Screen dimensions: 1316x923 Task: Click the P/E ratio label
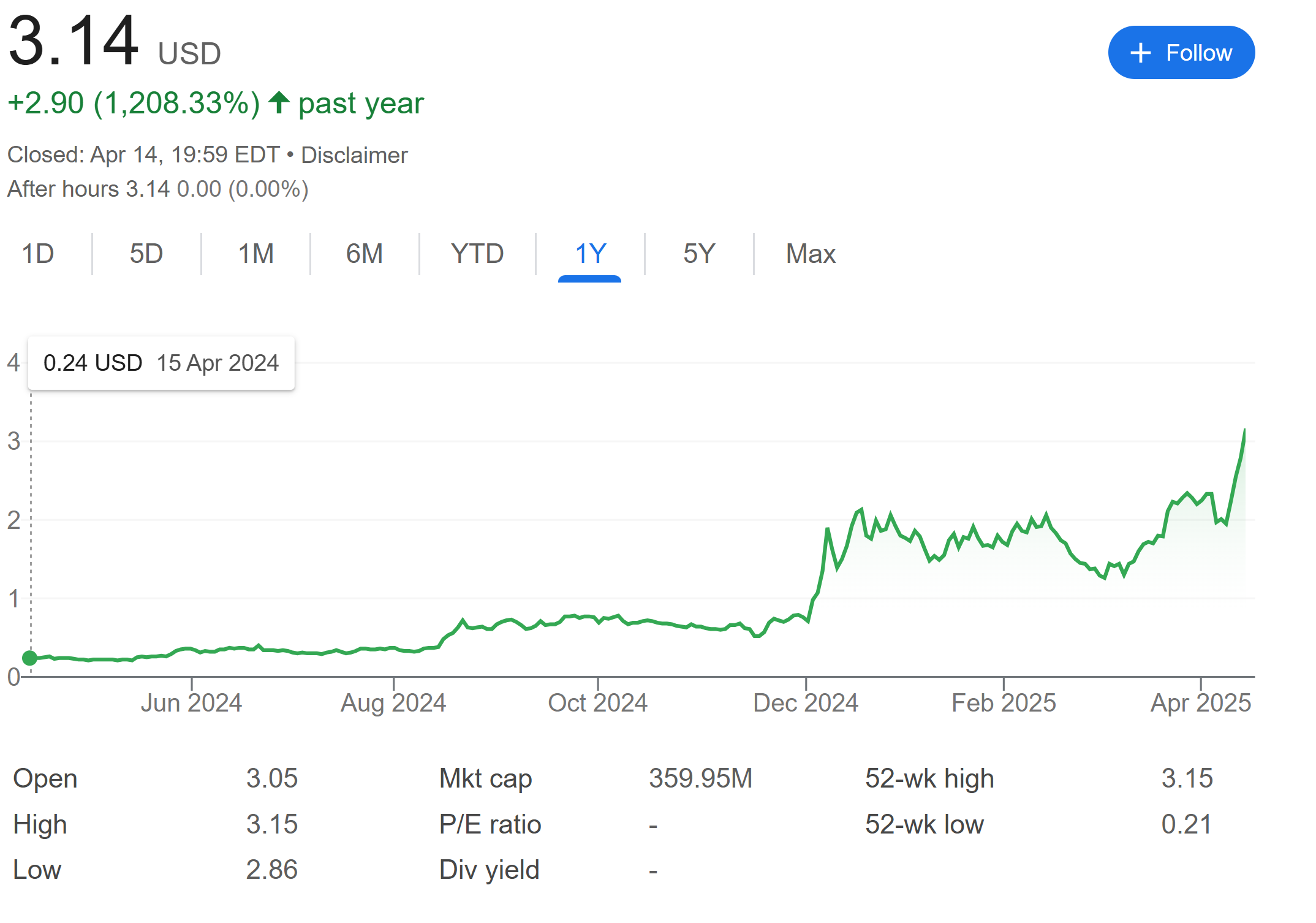490,824
